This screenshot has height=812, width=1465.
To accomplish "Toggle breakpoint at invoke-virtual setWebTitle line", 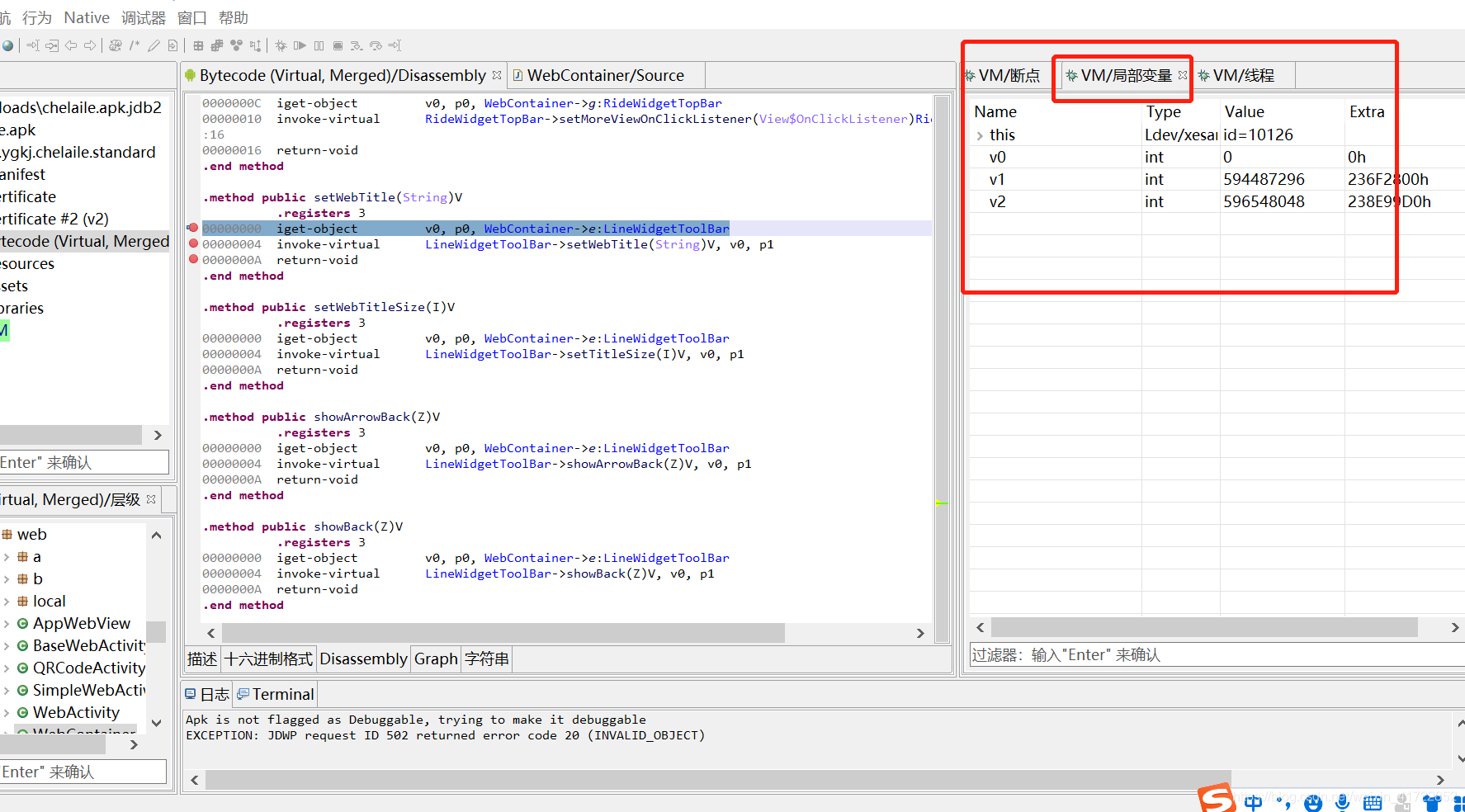I will pos(193,243).
